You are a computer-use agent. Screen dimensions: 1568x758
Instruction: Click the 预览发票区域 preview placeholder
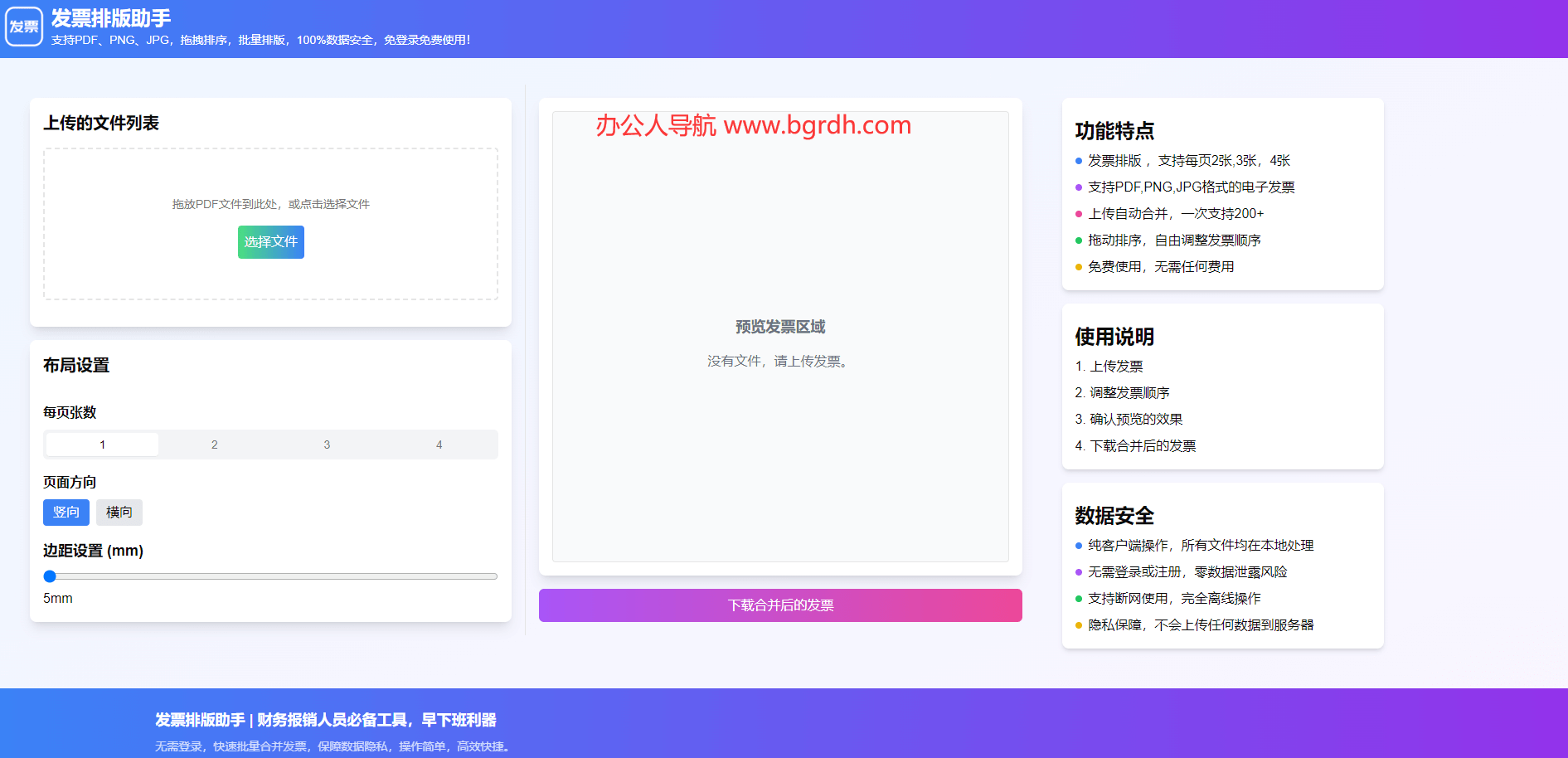(x=779, y=327)
